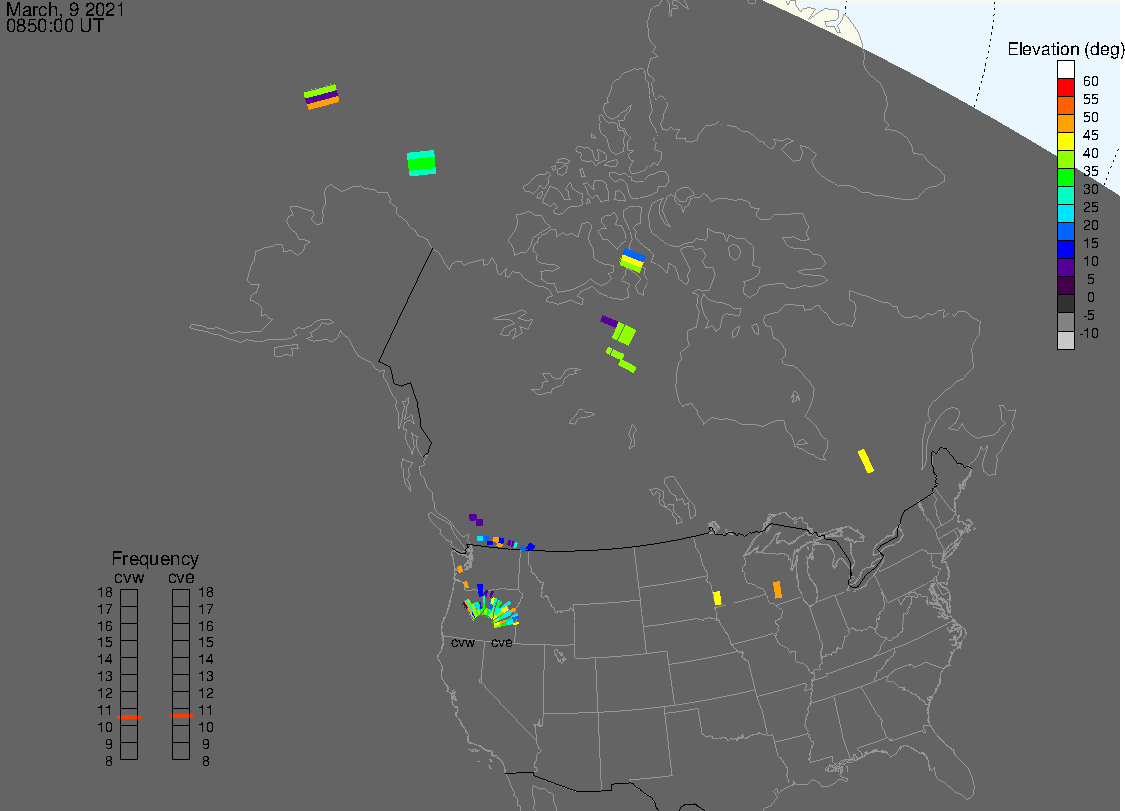Click the lightest gray swatch at the legend bottom
Image resolution: width=1125 pixels, height=811 pixels.
coord(1065,340)
